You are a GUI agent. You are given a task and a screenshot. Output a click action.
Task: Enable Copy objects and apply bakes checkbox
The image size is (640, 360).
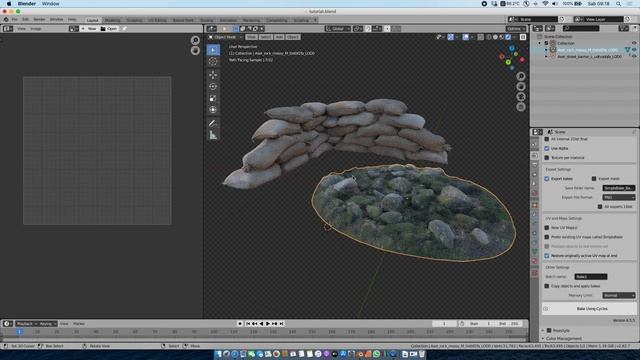pos(547,286)
